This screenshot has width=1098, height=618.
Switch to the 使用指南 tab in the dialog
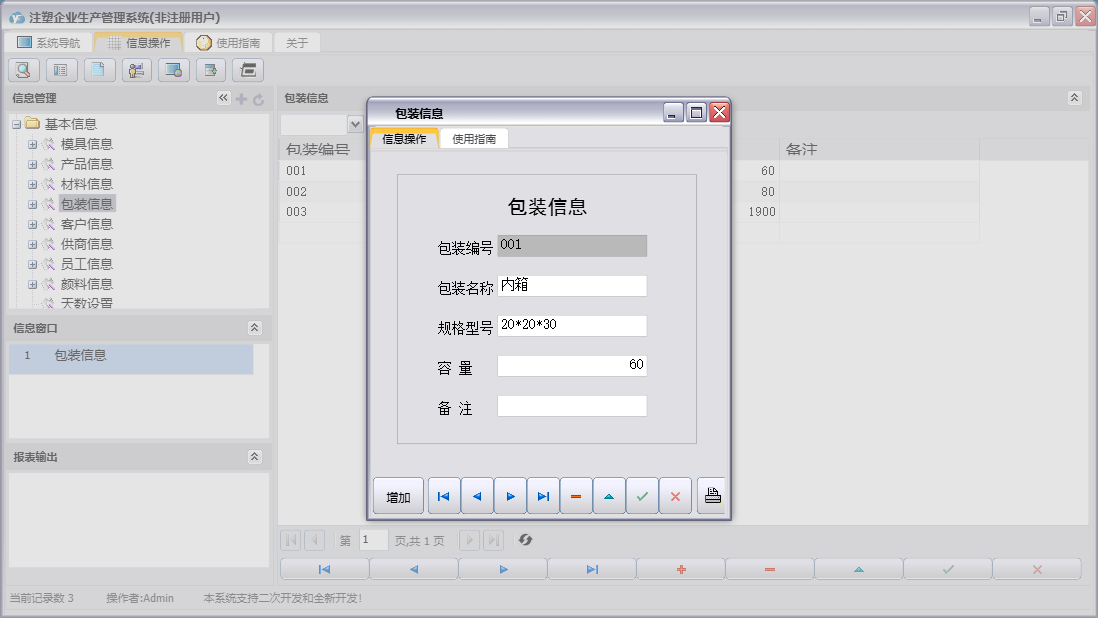[x=475, y=139]
